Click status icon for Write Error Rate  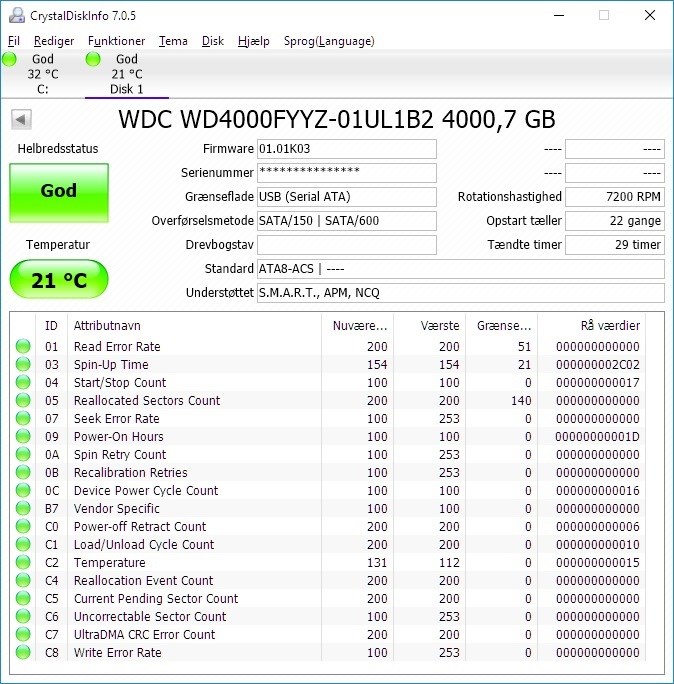(x=22, y=653)
